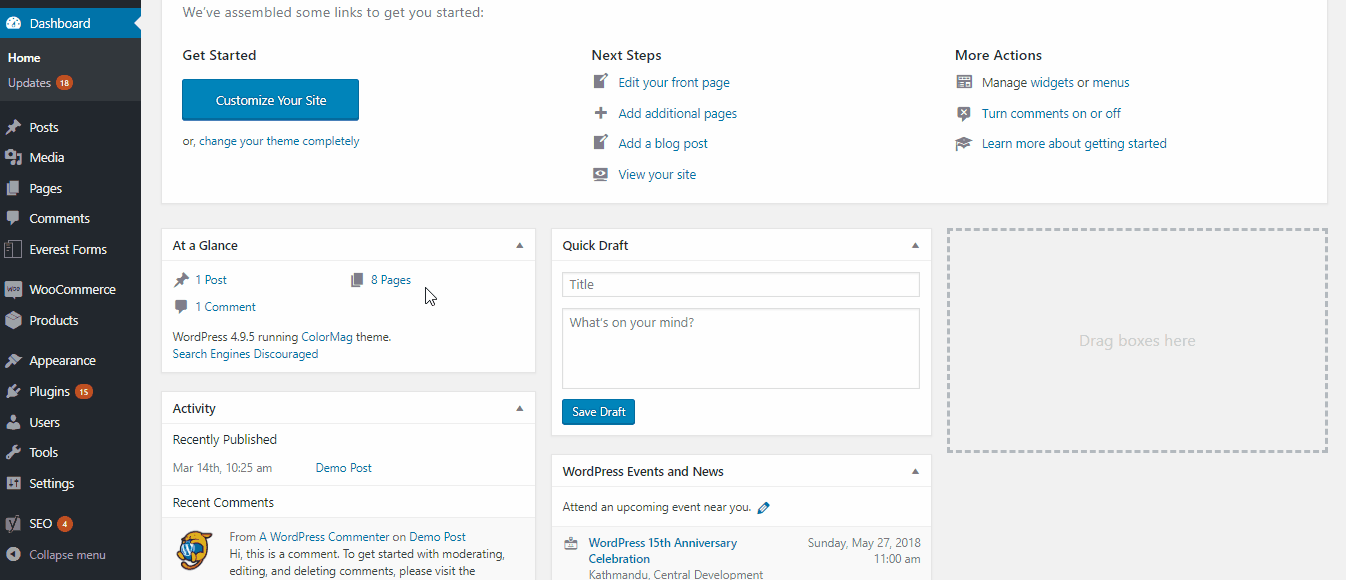Click the Posts pushpin icon in sidebar
This screenshot has height=580, width=1346.
pyautogui.click(x=13, y=127)
